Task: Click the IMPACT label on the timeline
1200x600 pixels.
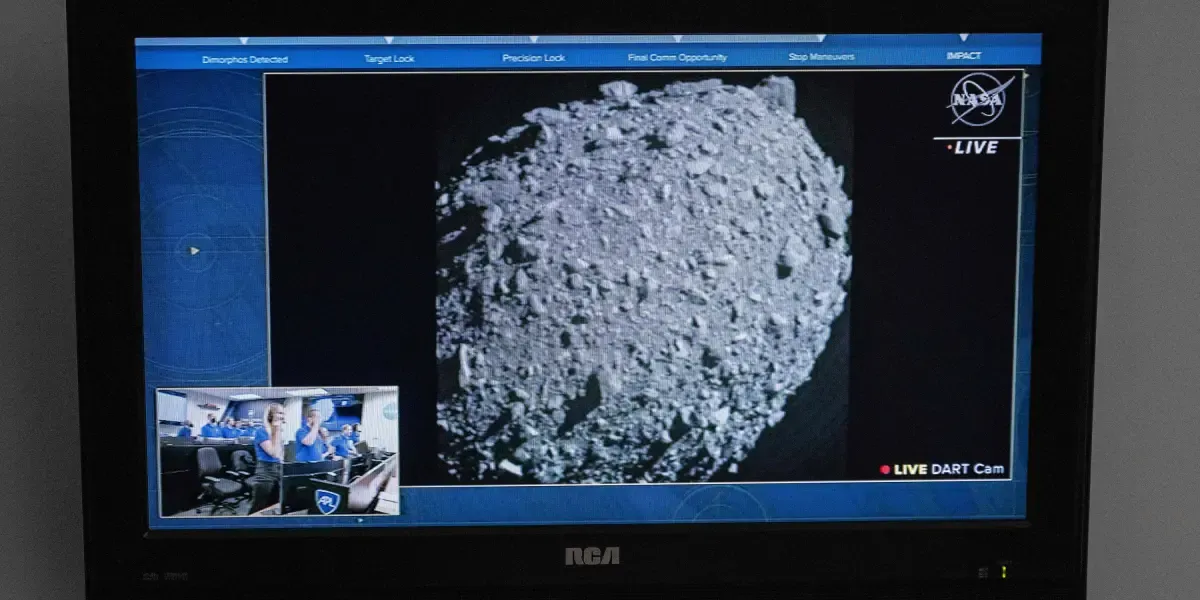Action: click(965, 58)
